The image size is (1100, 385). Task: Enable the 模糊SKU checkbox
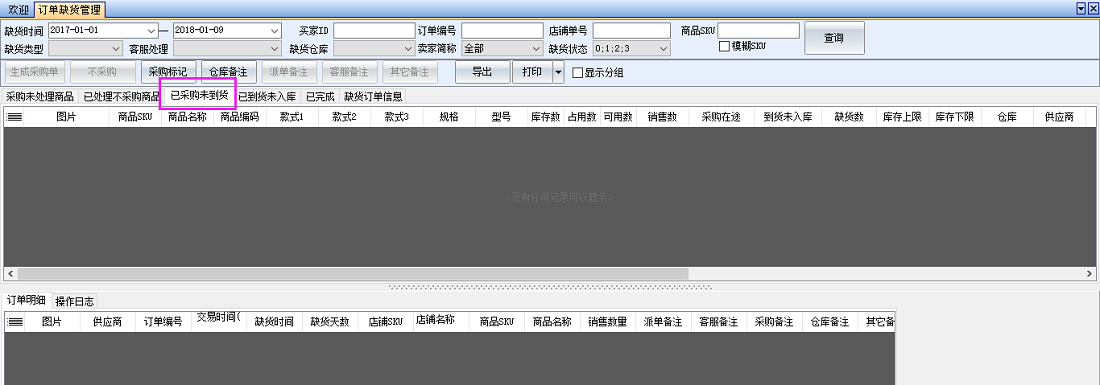(x=725, y=46)
